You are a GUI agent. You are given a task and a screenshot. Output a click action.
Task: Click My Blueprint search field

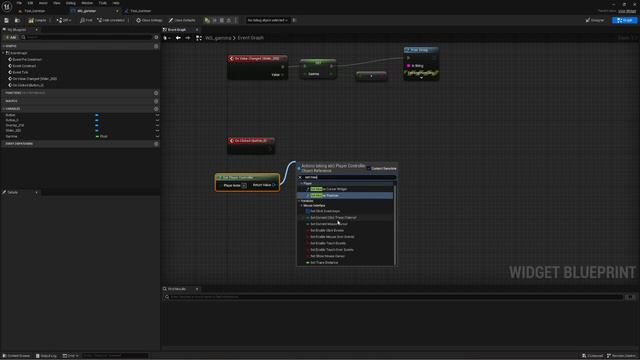pyautogui.click(x=87, y=37)
